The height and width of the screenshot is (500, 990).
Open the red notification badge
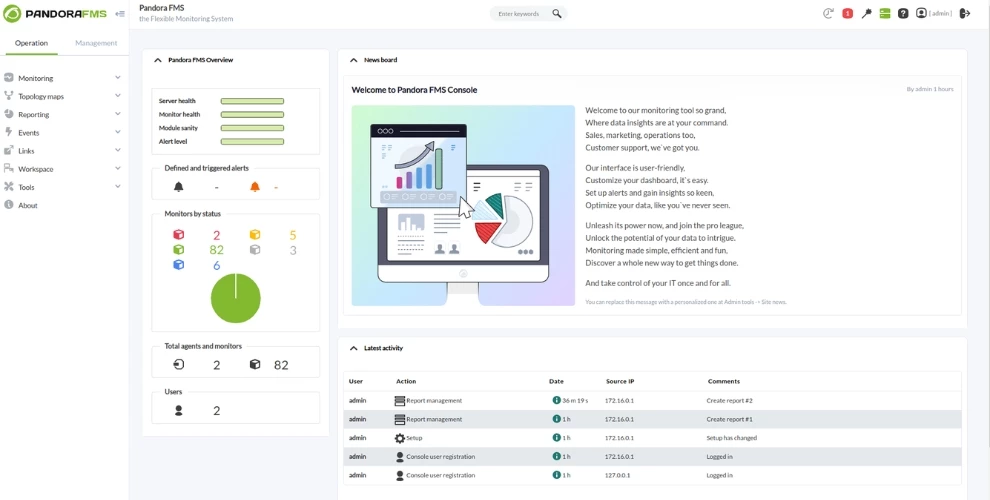[847, 13]
